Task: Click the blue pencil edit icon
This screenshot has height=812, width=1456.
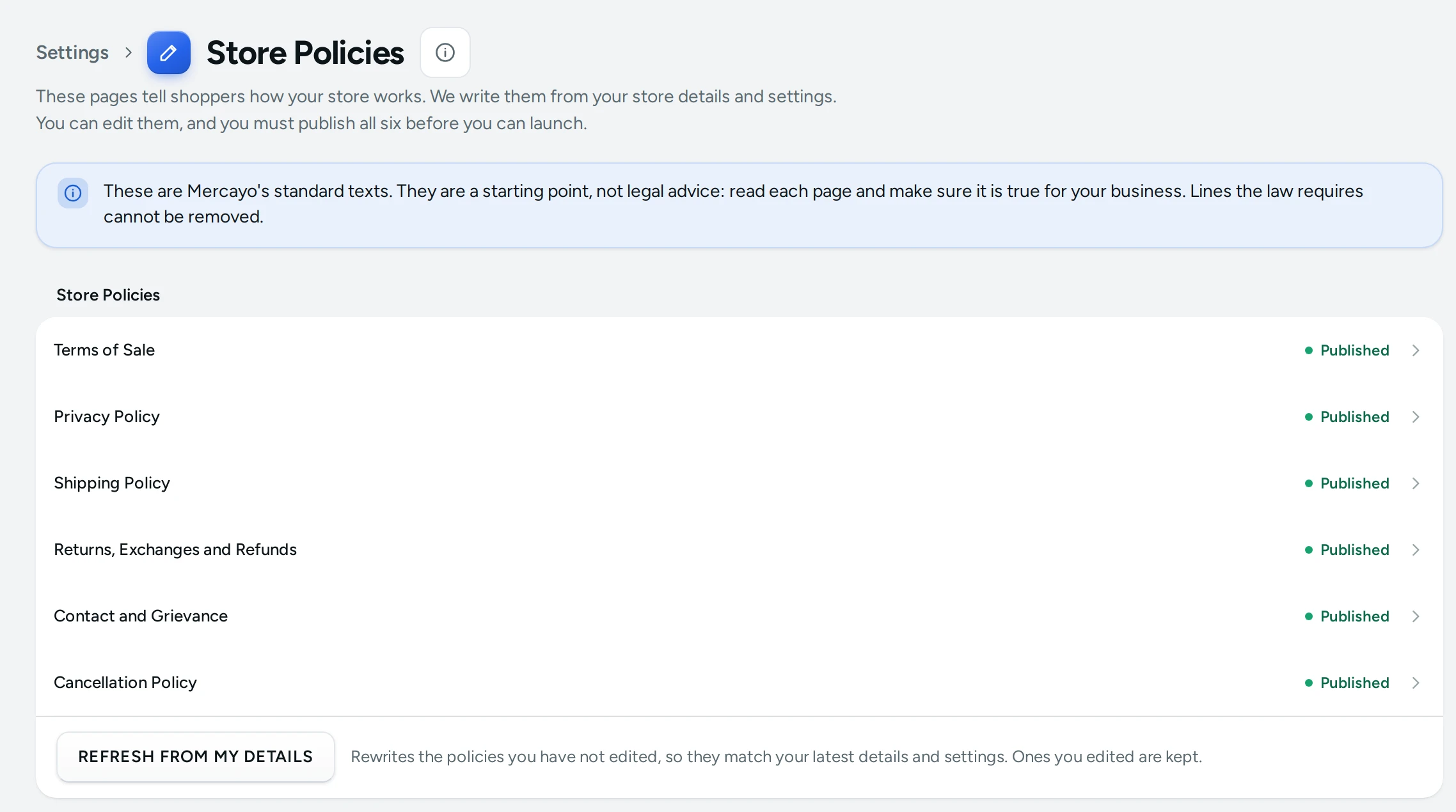Action: (x=169, y=52)
